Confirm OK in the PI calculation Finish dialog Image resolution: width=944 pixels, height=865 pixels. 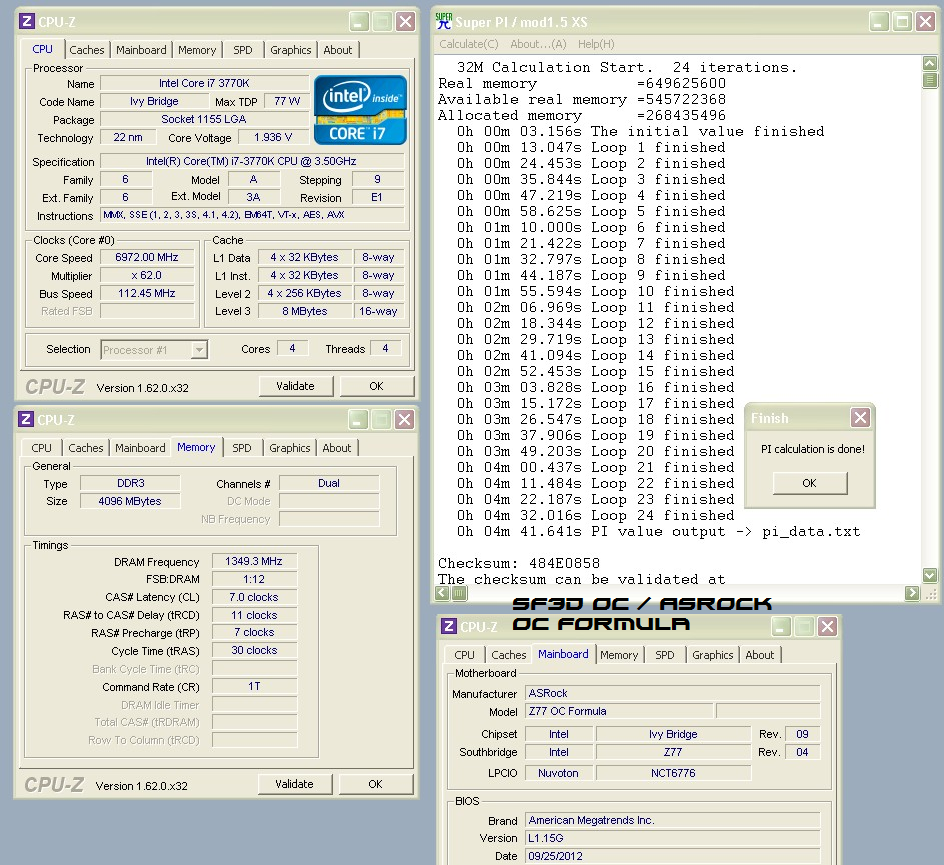pos(810,483)
